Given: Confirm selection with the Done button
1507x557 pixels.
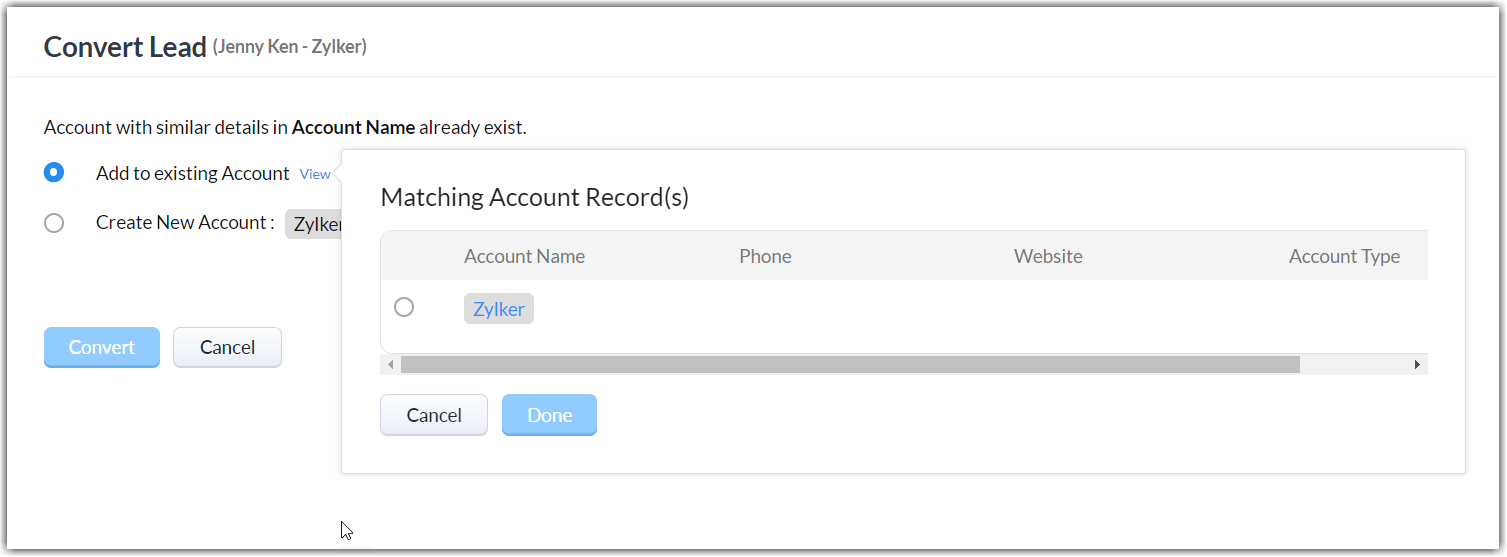Looking at the screenshot, I should click(549, 415).
